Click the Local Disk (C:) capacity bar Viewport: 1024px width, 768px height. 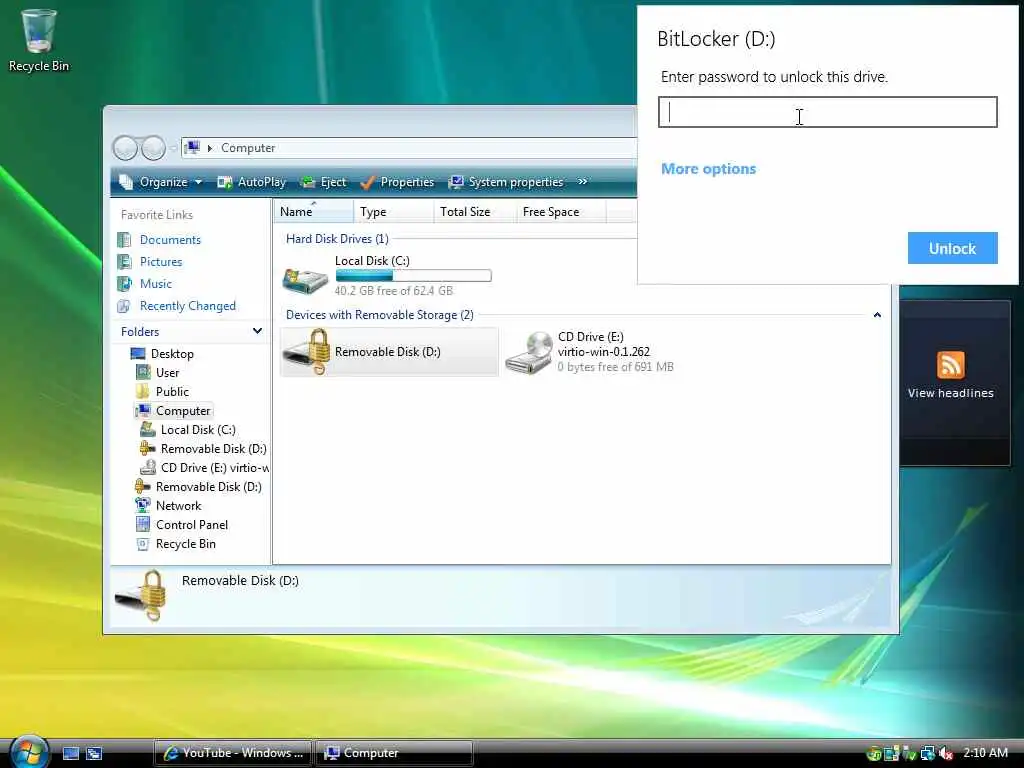[x=413, y=276]
